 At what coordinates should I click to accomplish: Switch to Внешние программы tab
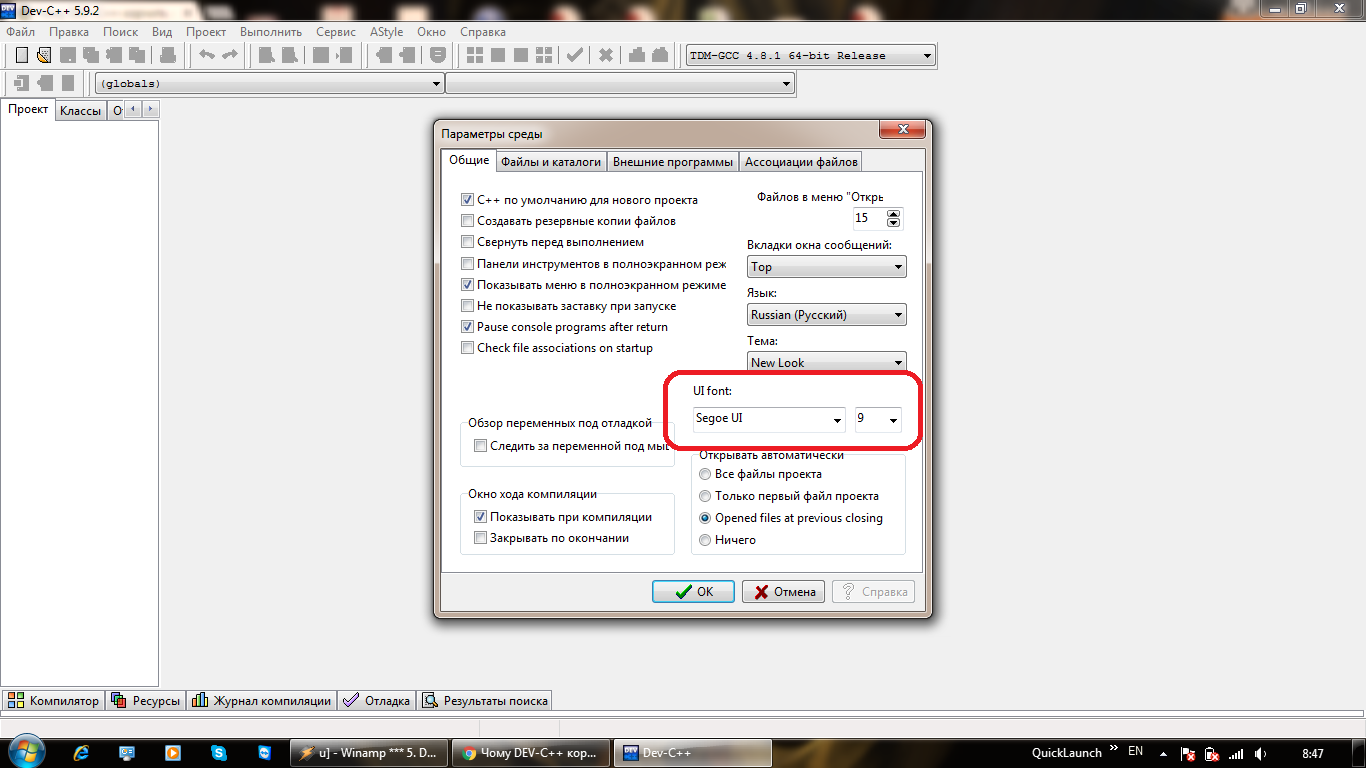point(673,161)
